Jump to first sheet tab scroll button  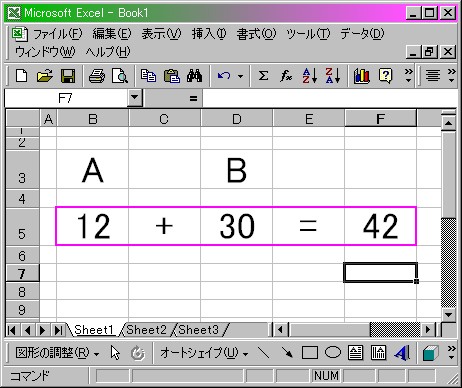click(x=12, y=330)
